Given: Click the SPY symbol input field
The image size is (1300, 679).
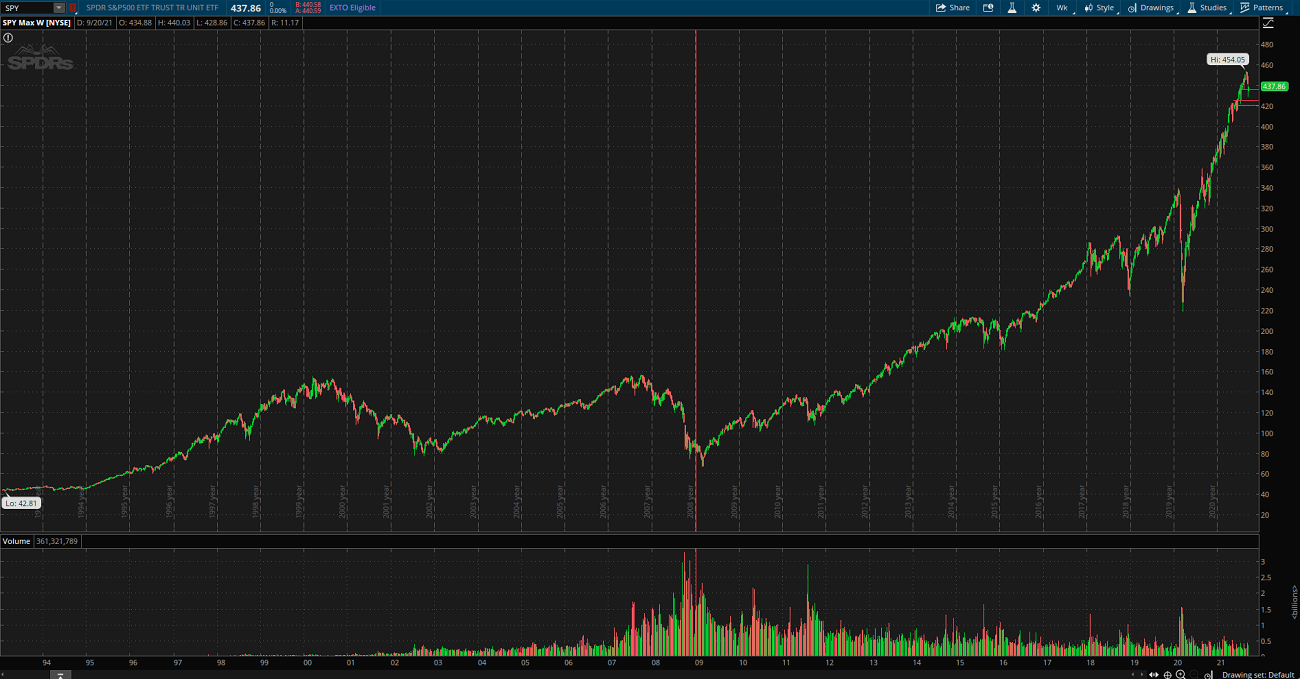Looking at the screenshot, I should tap(27, 8).
